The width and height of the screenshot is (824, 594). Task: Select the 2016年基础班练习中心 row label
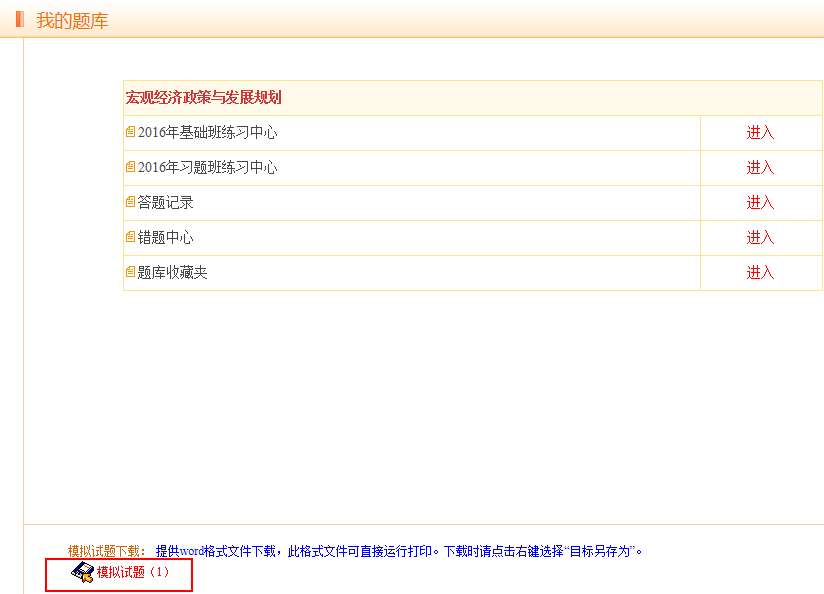207,133
